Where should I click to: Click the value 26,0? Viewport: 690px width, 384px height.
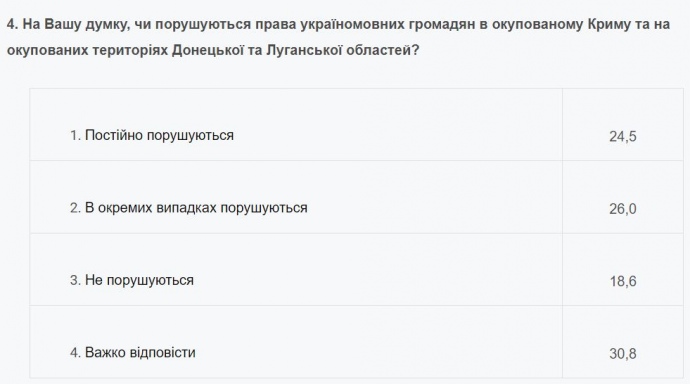623,208
